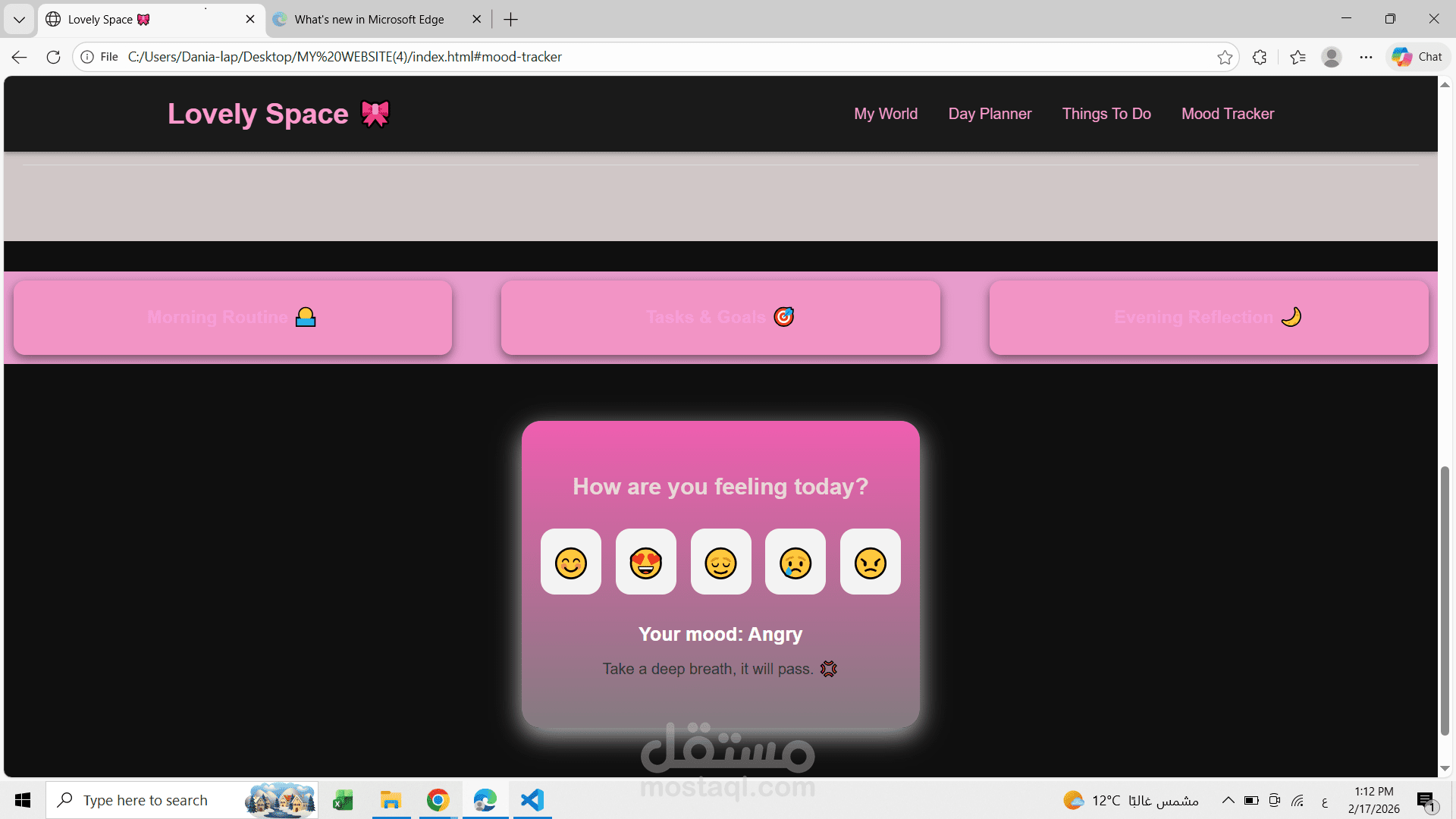Click the page vertical scrollbar thumb
Screen dimensions: 1456x819
pos(1445,601)
